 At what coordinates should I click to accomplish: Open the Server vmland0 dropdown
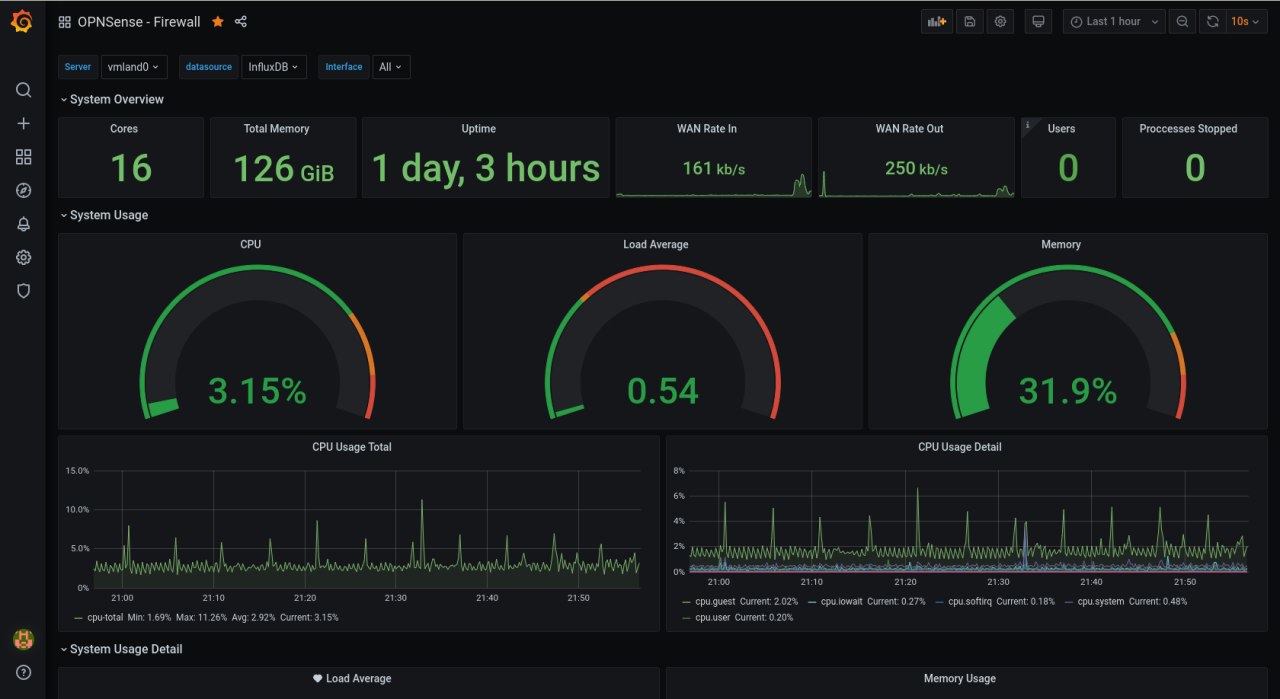click(x=134, y=67)
